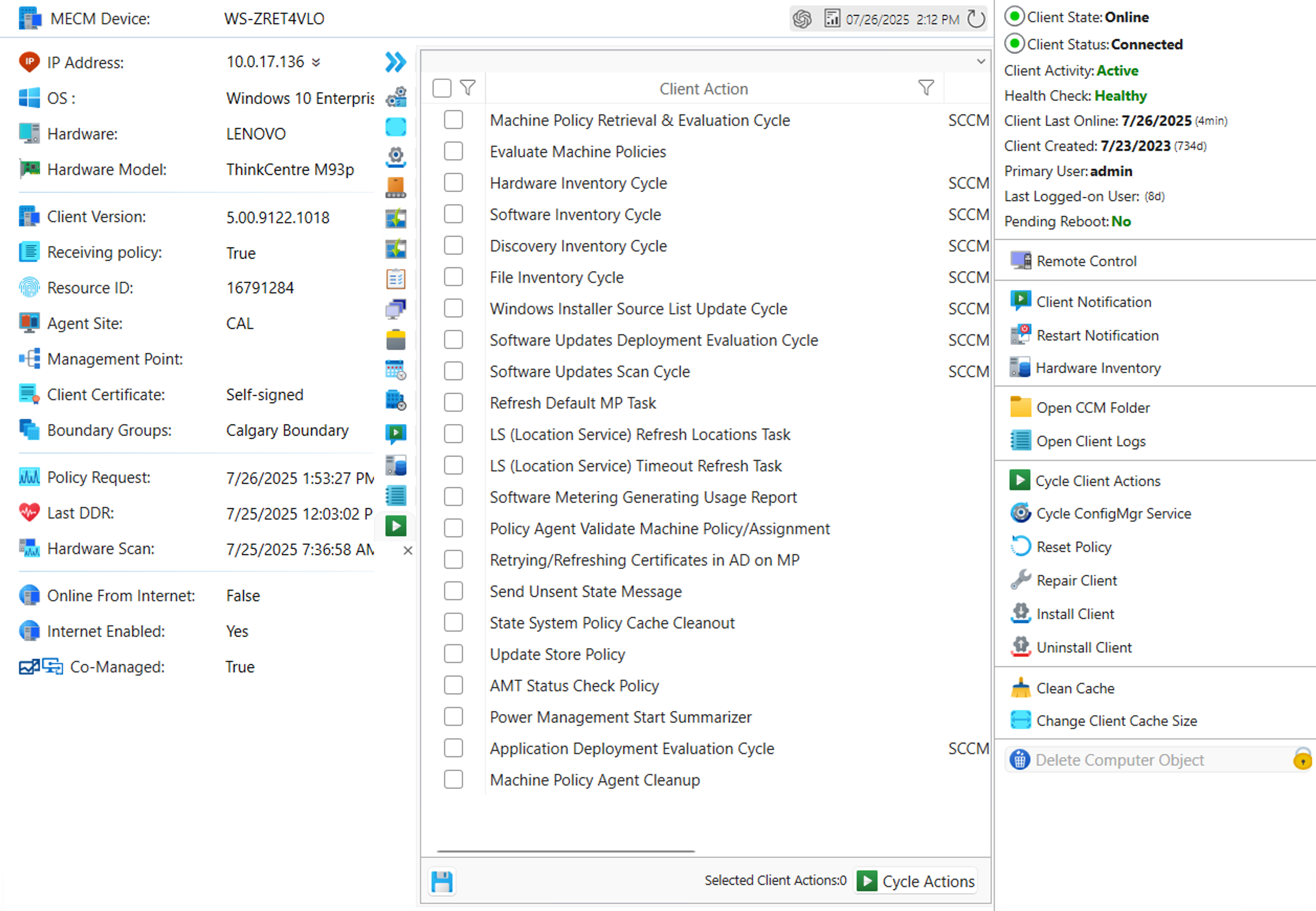This screenshot has height=911, width=1316.
Task: Select the AMT Status Check Policy row
Action: point(705,685)
